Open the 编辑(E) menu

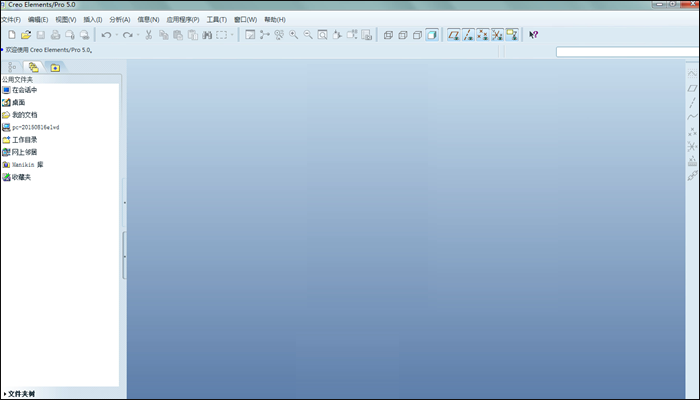click(x=38, y=20)
